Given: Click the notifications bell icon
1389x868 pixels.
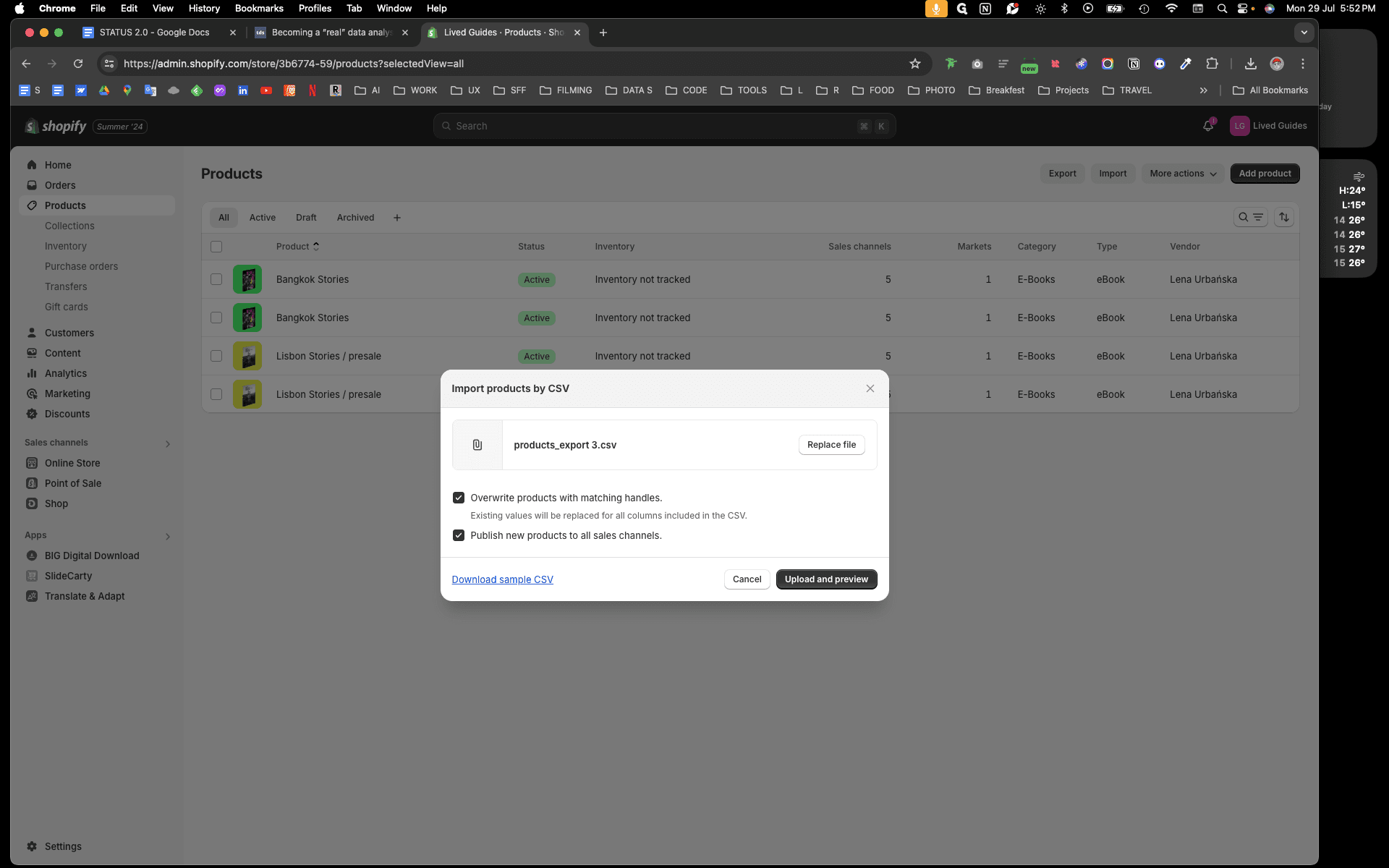Looking at the screenshot, I should tap(1208, 126).
